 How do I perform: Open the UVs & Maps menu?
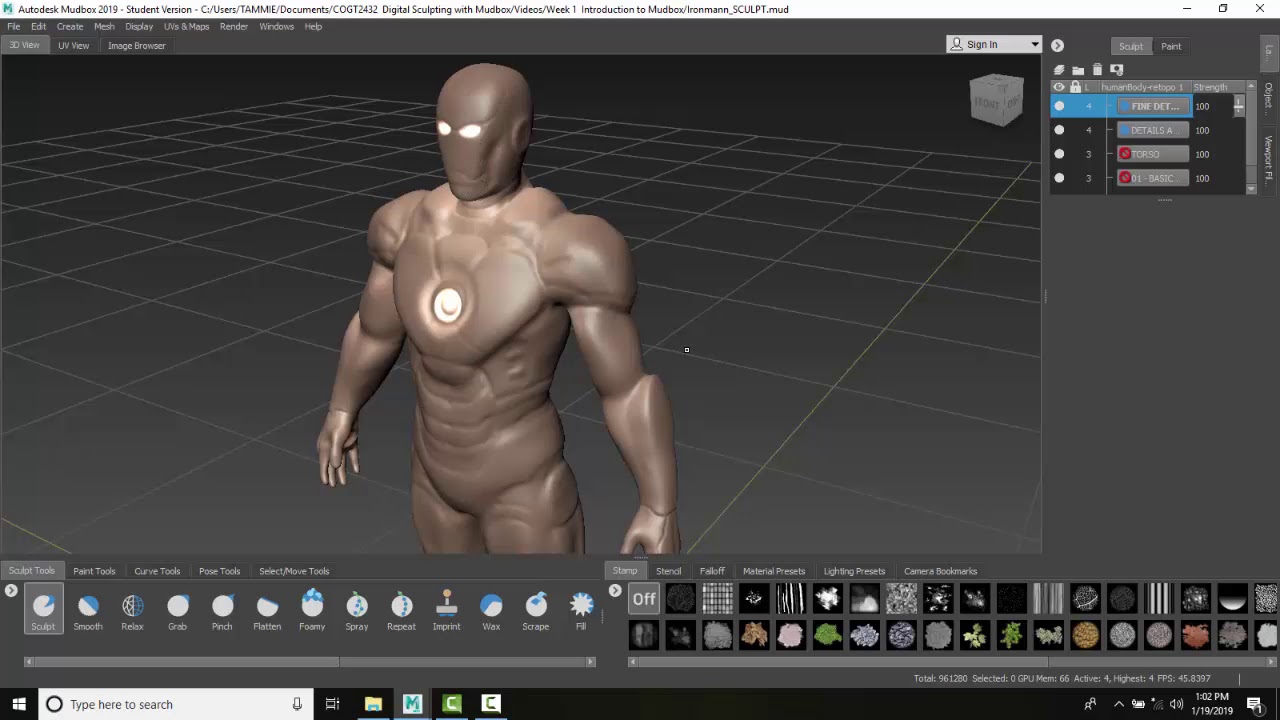pos(186,27)
